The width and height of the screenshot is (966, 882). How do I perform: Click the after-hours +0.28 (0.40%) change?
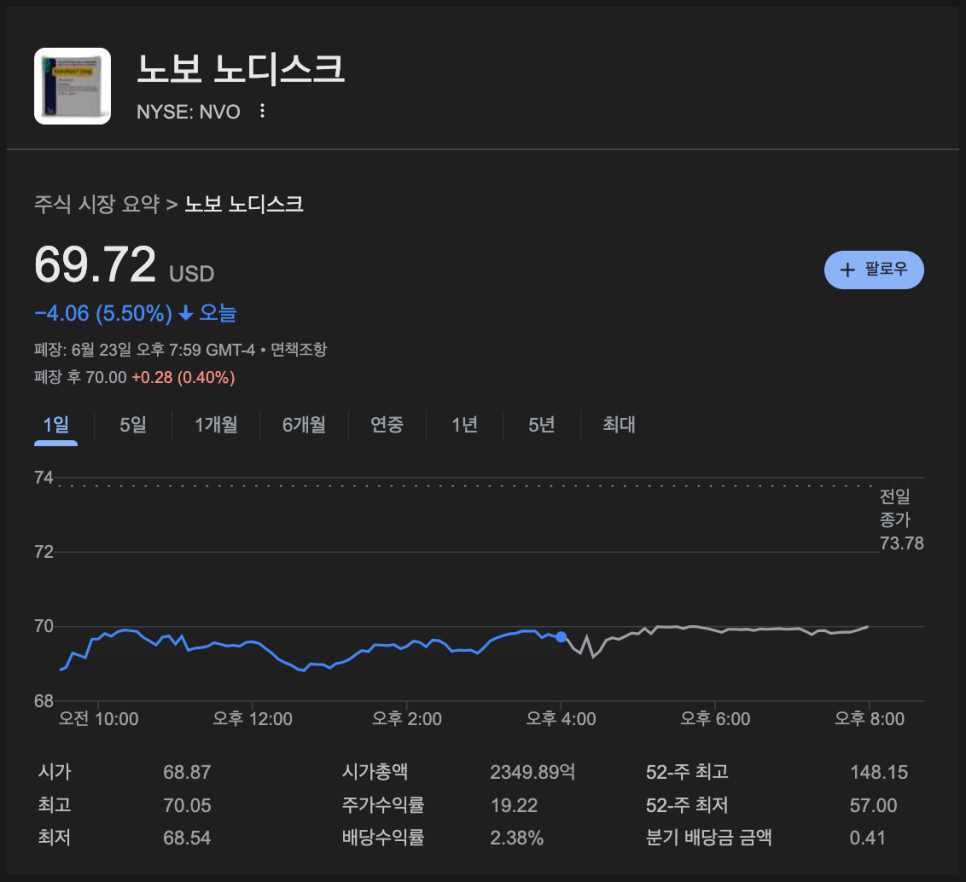click(x=183, y=378)
